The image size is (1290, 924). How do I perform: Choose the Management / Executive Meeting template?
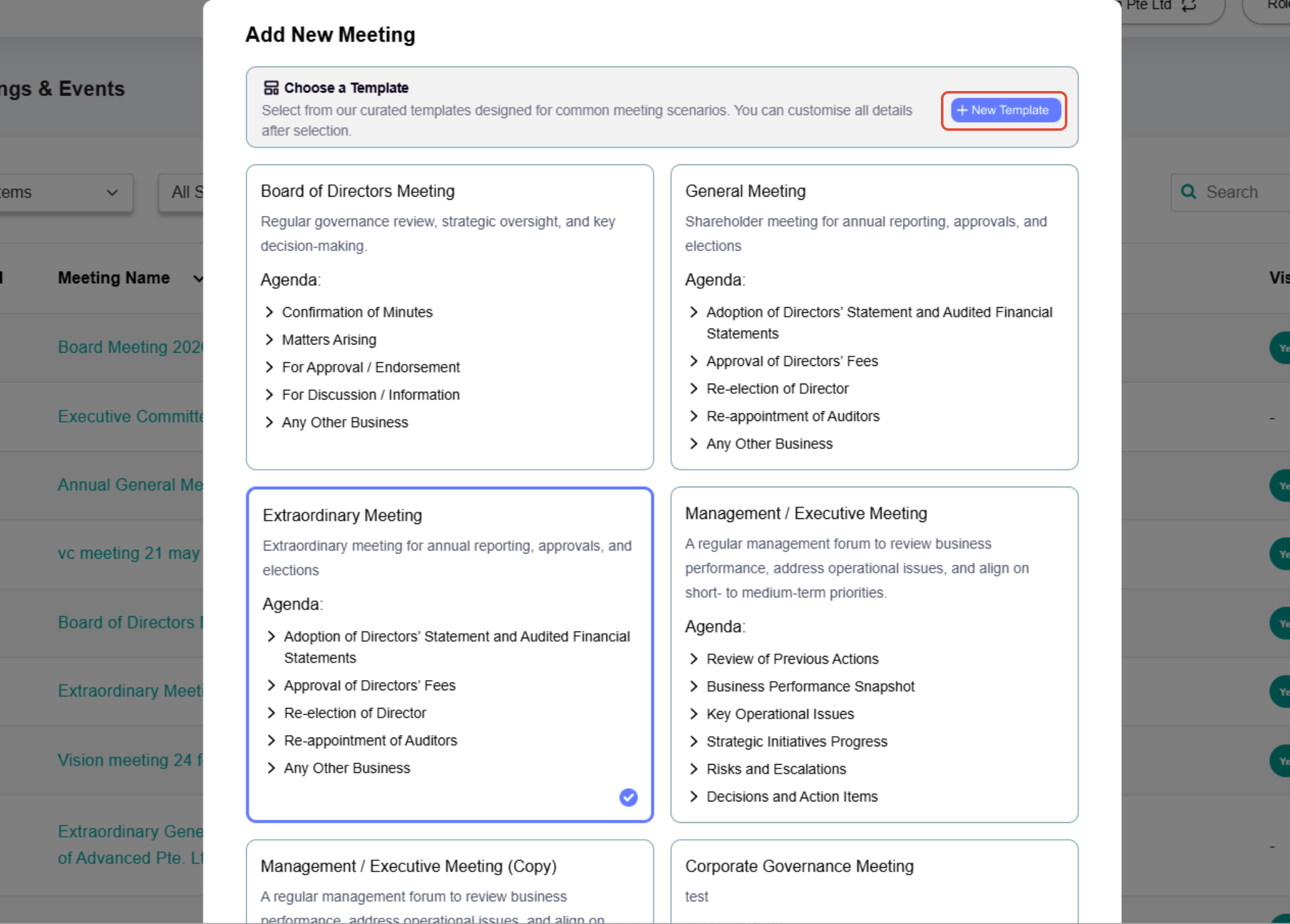click(874, 654)
